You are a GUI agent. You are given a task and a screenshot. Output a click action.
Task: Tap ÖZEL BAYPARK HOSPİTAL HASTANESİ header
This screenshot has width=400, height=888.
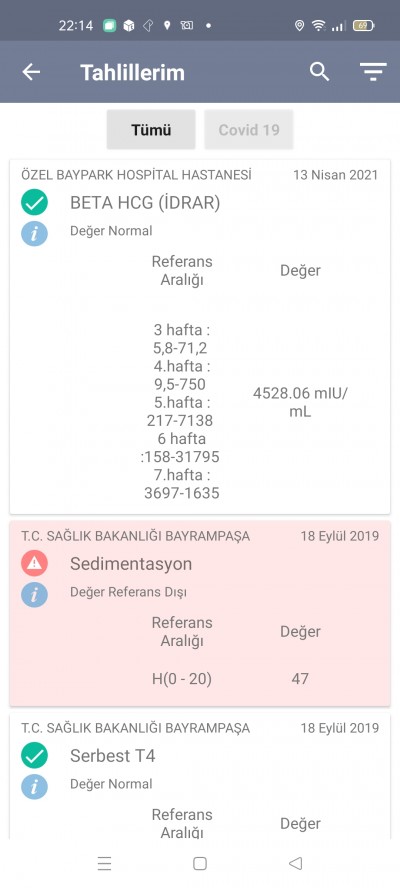[x=136, y=174]
